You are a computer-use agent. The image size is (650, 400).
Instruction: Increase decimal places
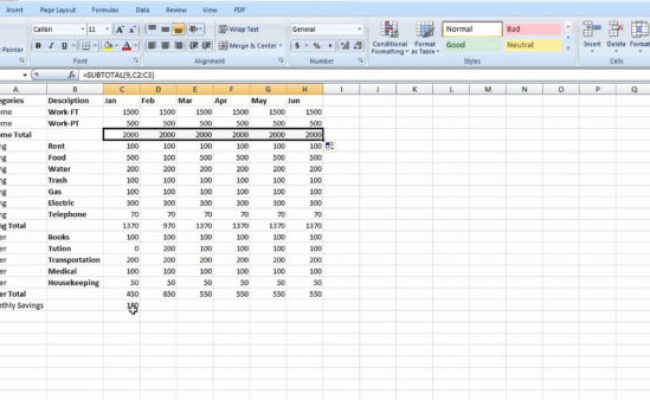tap(344, 46)
